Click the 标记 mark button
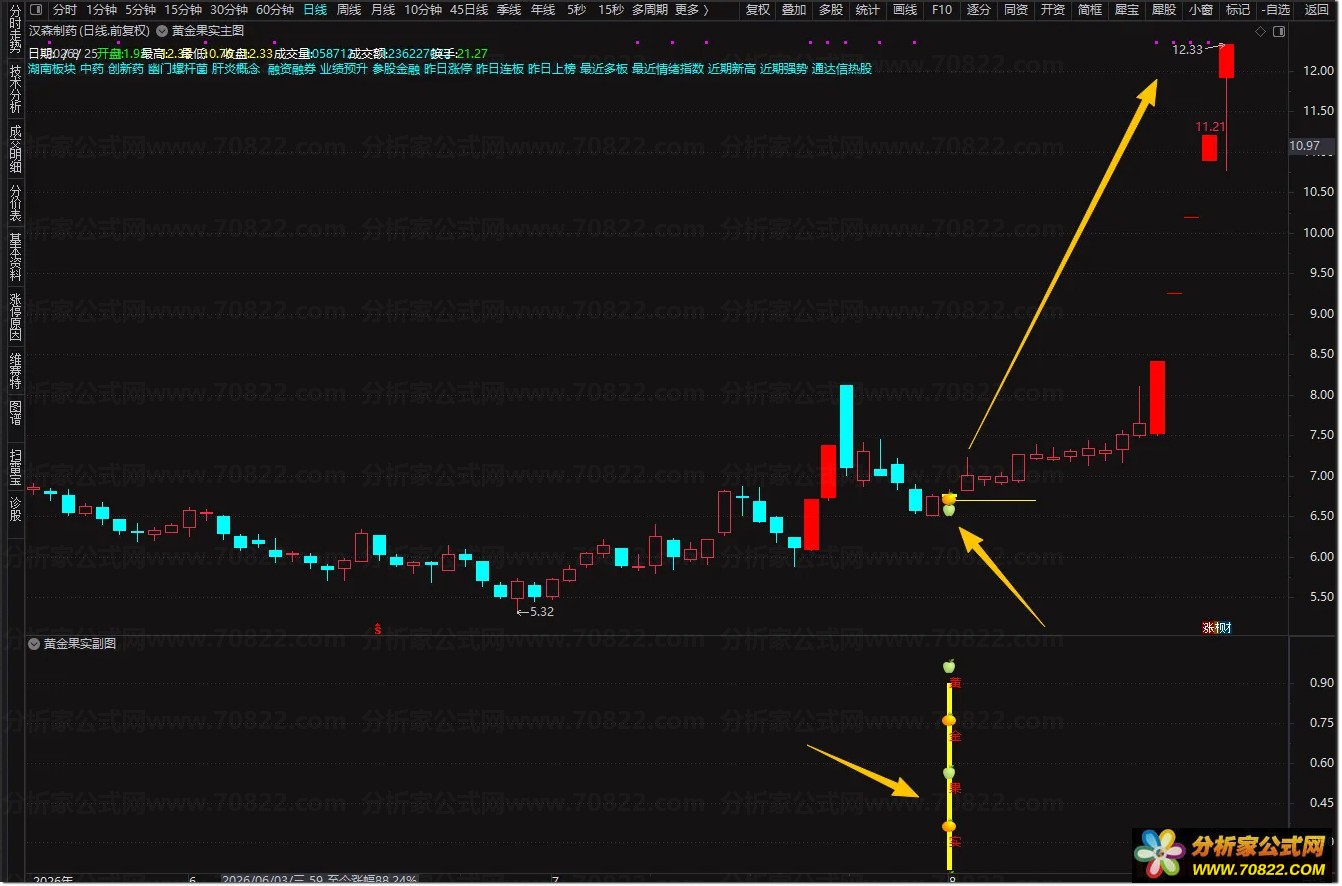1342x886 pixels. (x=1238, y=10)
